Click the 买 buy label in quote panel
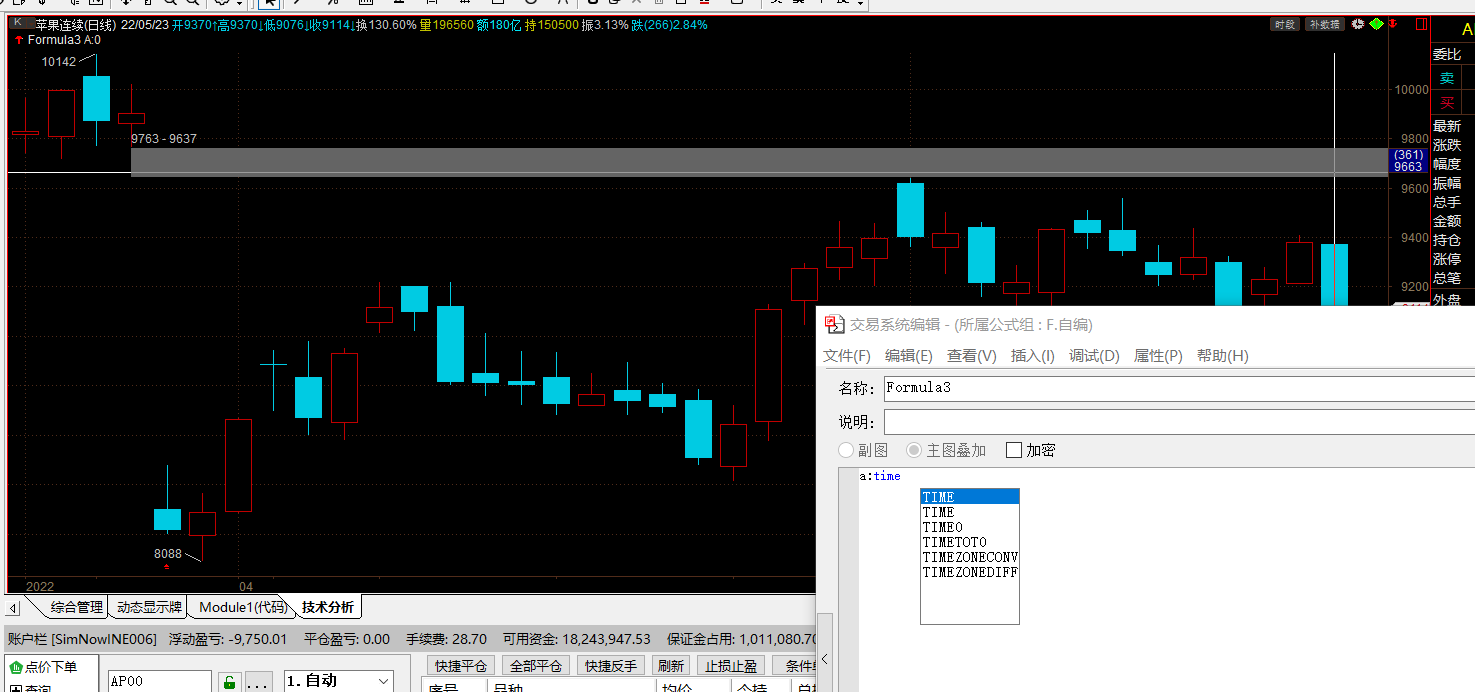The image size is (1475, 692). pyautogui.click(x=1446, y=103)
